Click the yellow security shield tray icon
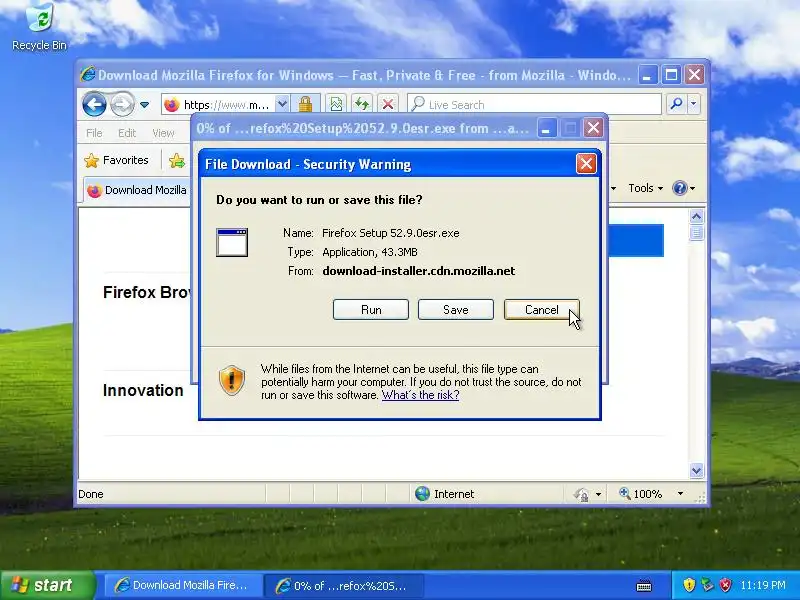The image size is (800, 600). point(689,585)
